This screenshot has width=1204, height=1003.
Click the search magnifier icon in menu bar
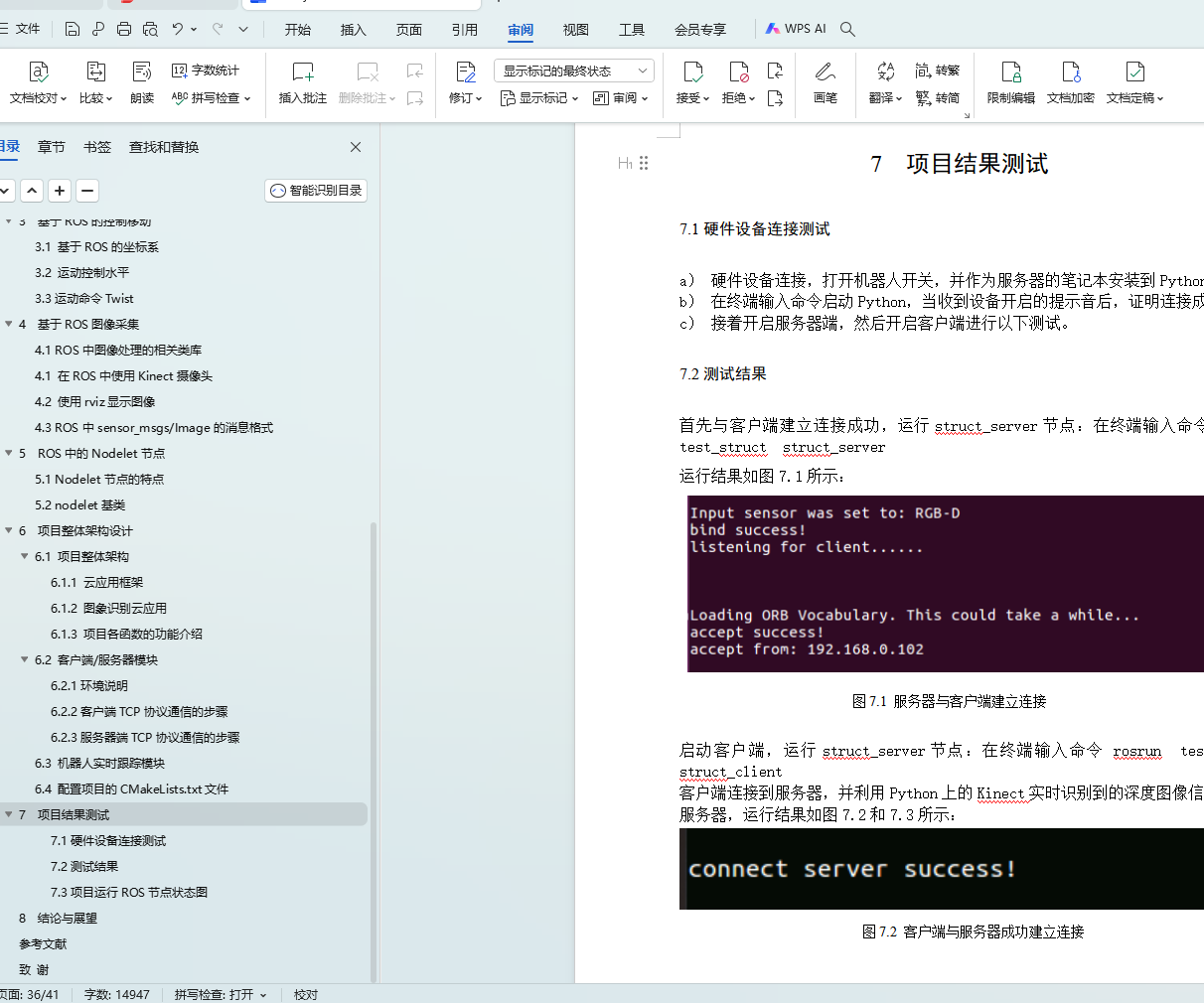tap(847, 29)
